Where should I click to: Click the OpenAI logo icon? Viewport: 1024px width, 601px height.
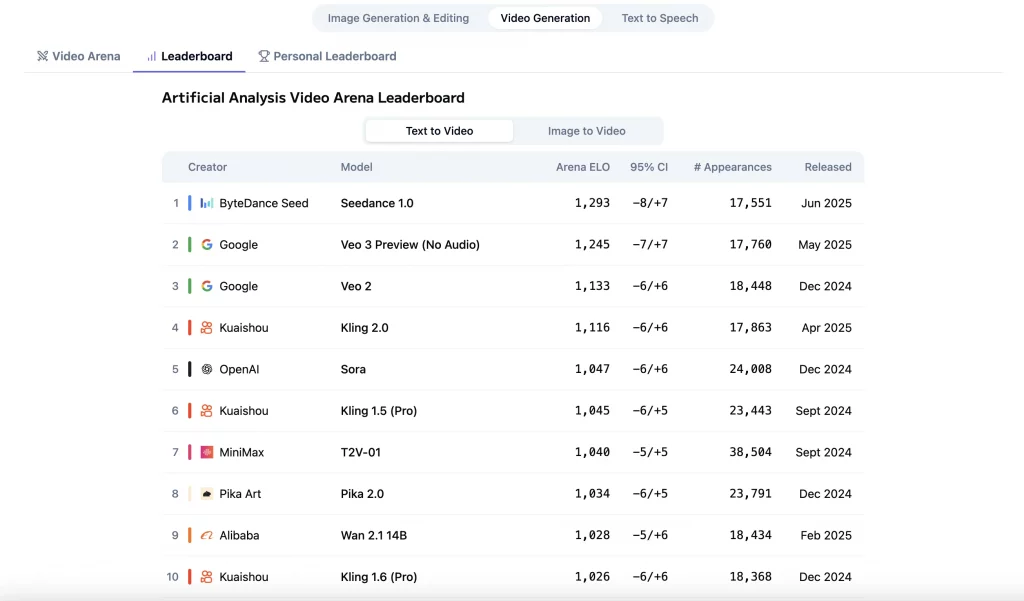pyautogui.click(x=207, y=369)
